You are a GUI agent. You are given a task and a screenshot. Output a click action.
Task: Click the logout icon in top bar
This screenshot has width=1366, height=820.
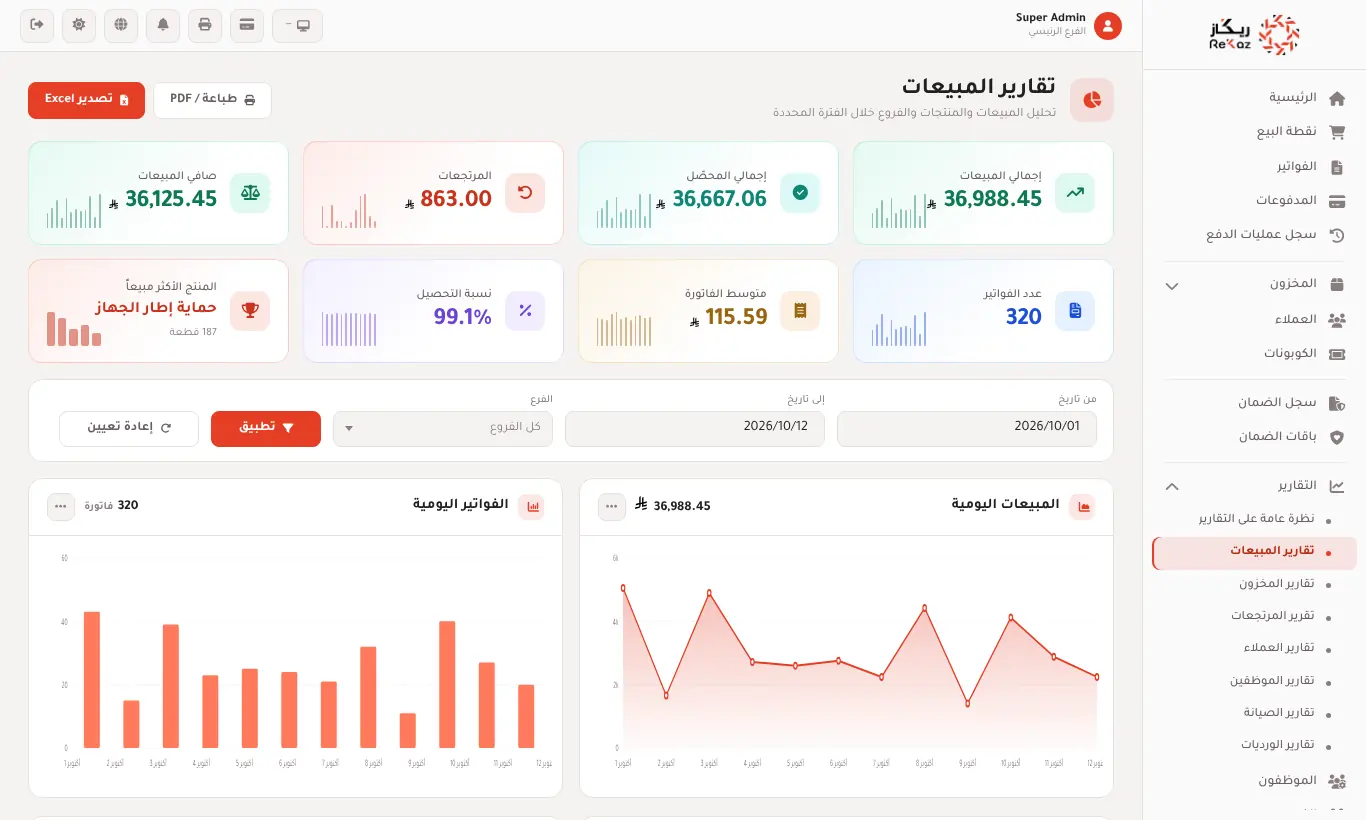tap(37, 25)
